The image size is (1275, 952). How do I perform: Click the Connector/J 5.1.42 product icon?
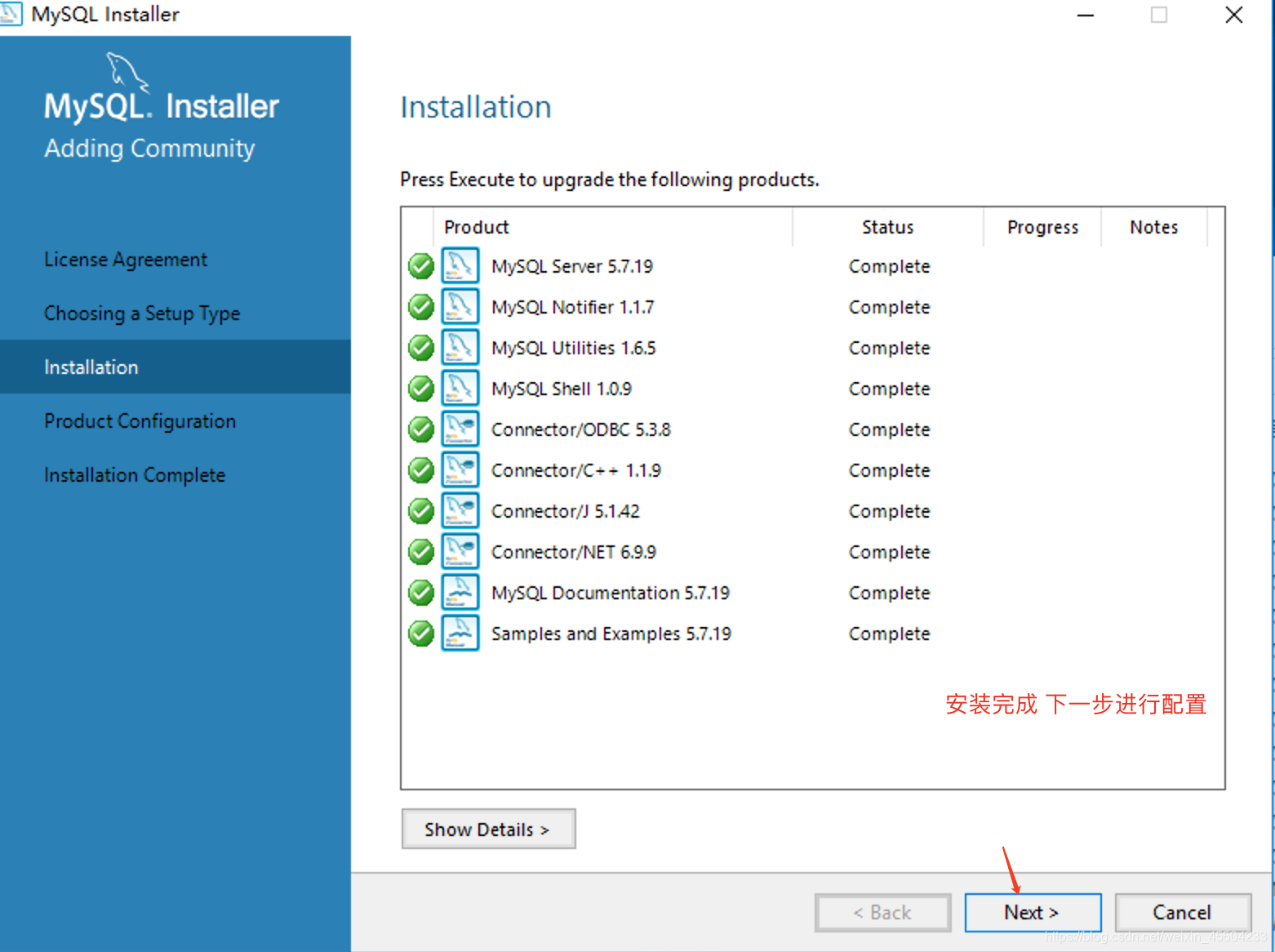point(460,510)
